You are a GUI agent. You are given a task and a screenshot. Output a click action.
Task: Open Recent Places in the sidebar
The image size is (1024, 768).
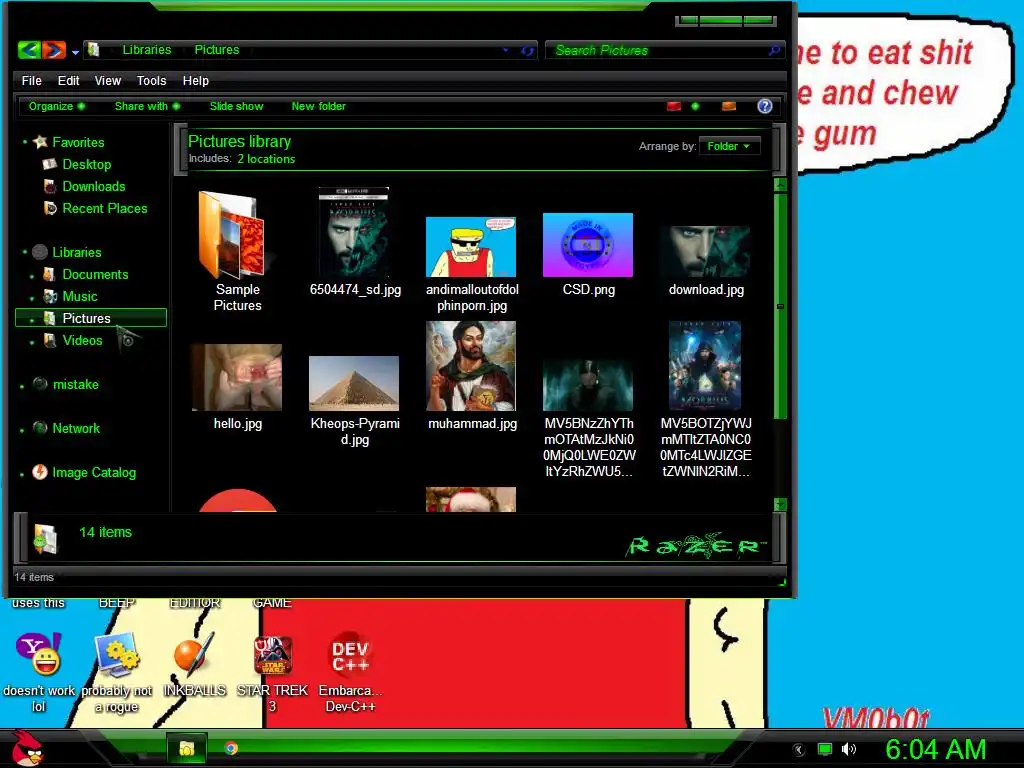pos(104,208)
